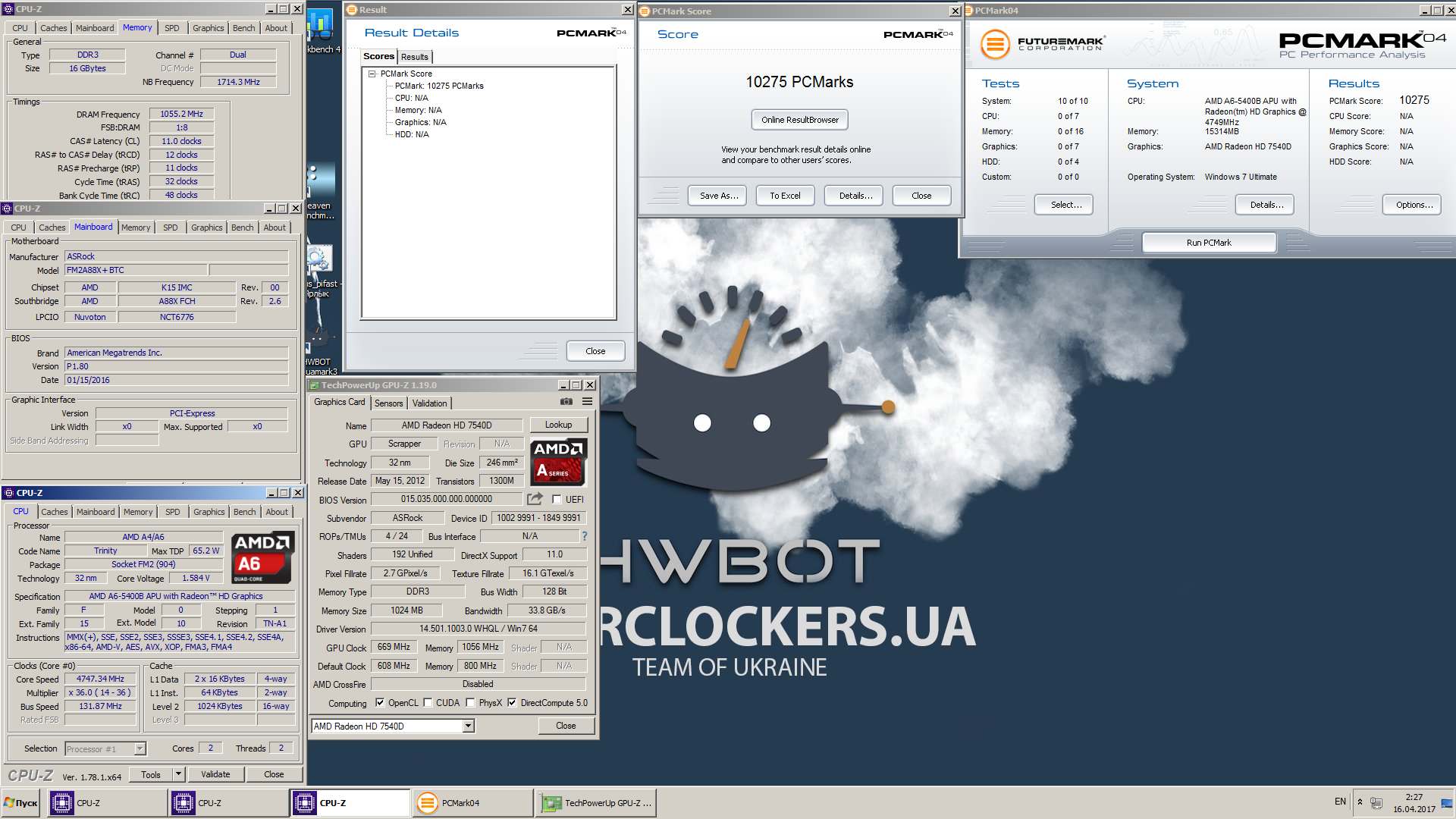The image size is (1456, 819).
Task: Toggle the CUDA checkbox
Action: tap(428, 703)
